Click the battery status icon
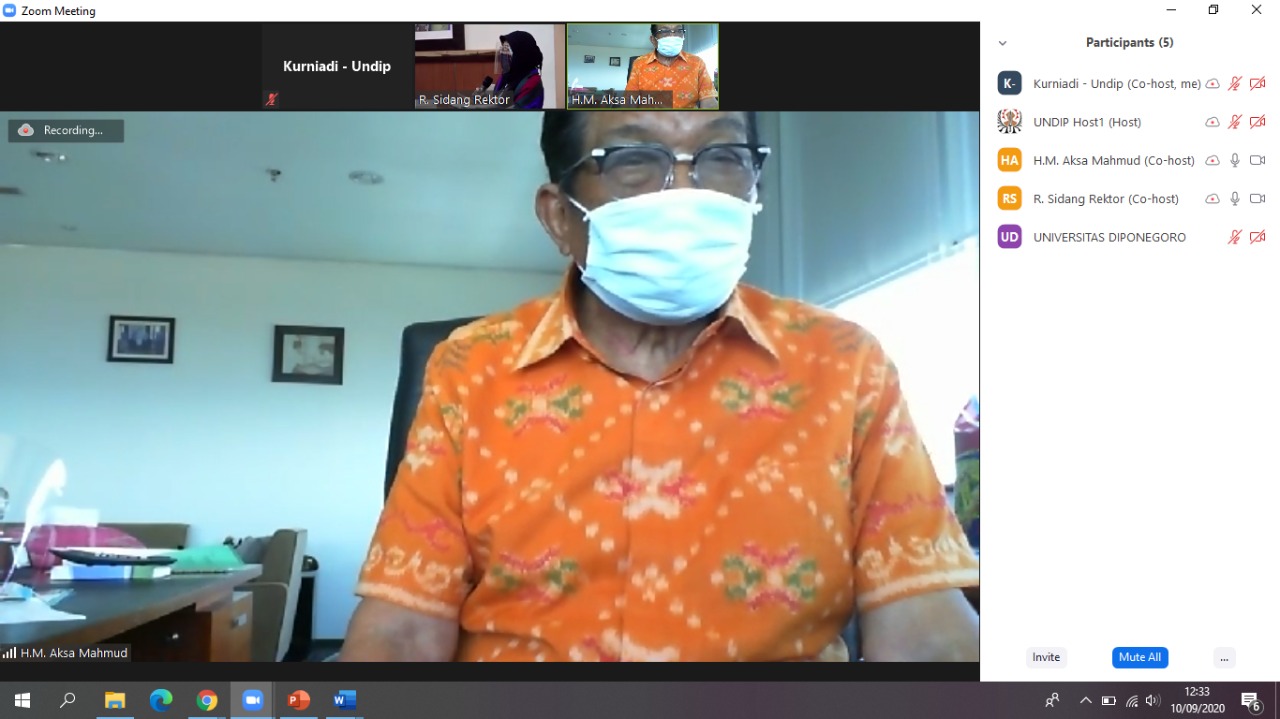The height and width of the screenshot is (719, 1280). [1109, 700]
